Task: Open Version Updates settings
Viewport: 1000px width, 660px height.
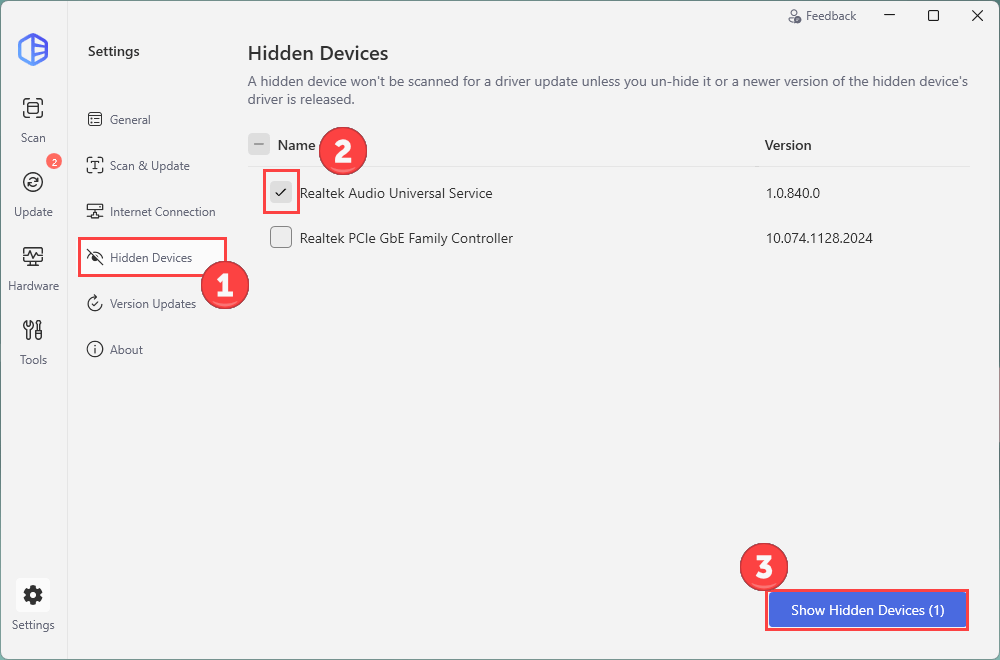Action: 152,304
